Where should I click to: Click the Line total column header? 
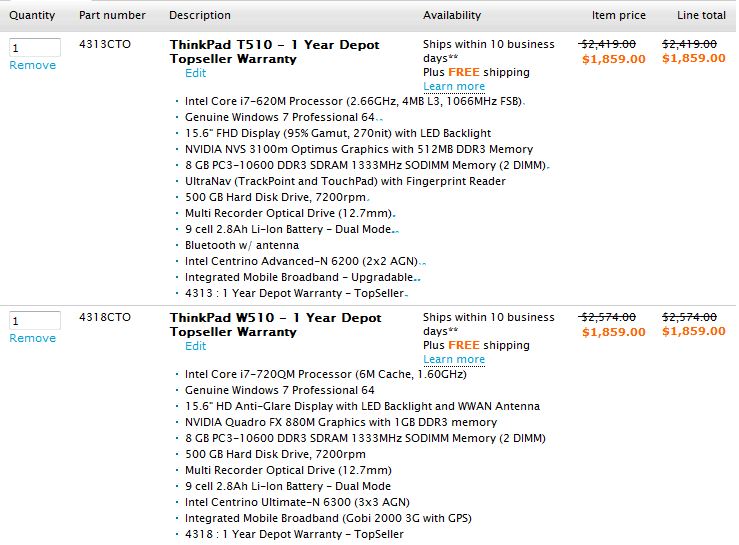point(701,15)
